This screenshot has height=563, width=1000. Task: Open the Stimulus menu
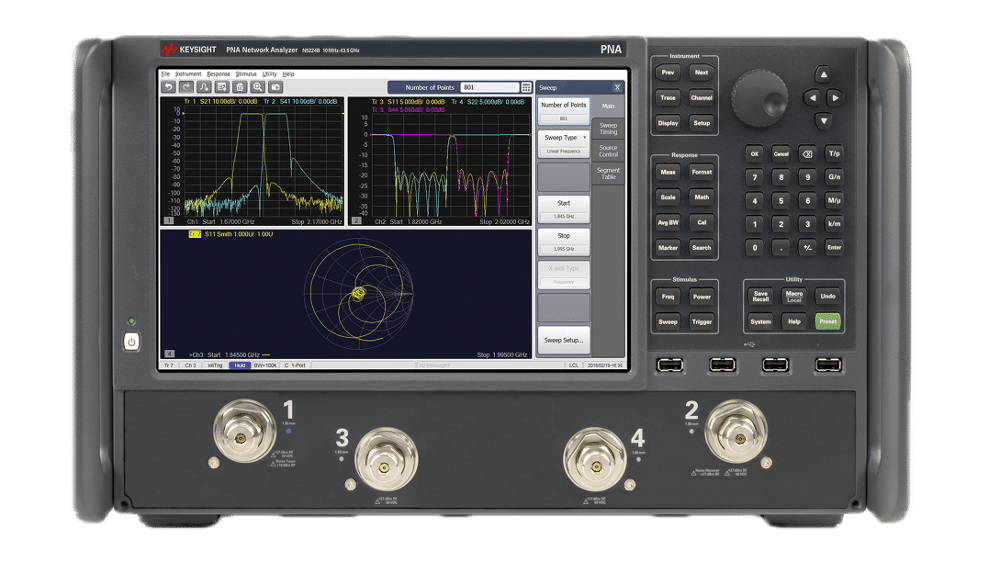(x=246, y=74)
